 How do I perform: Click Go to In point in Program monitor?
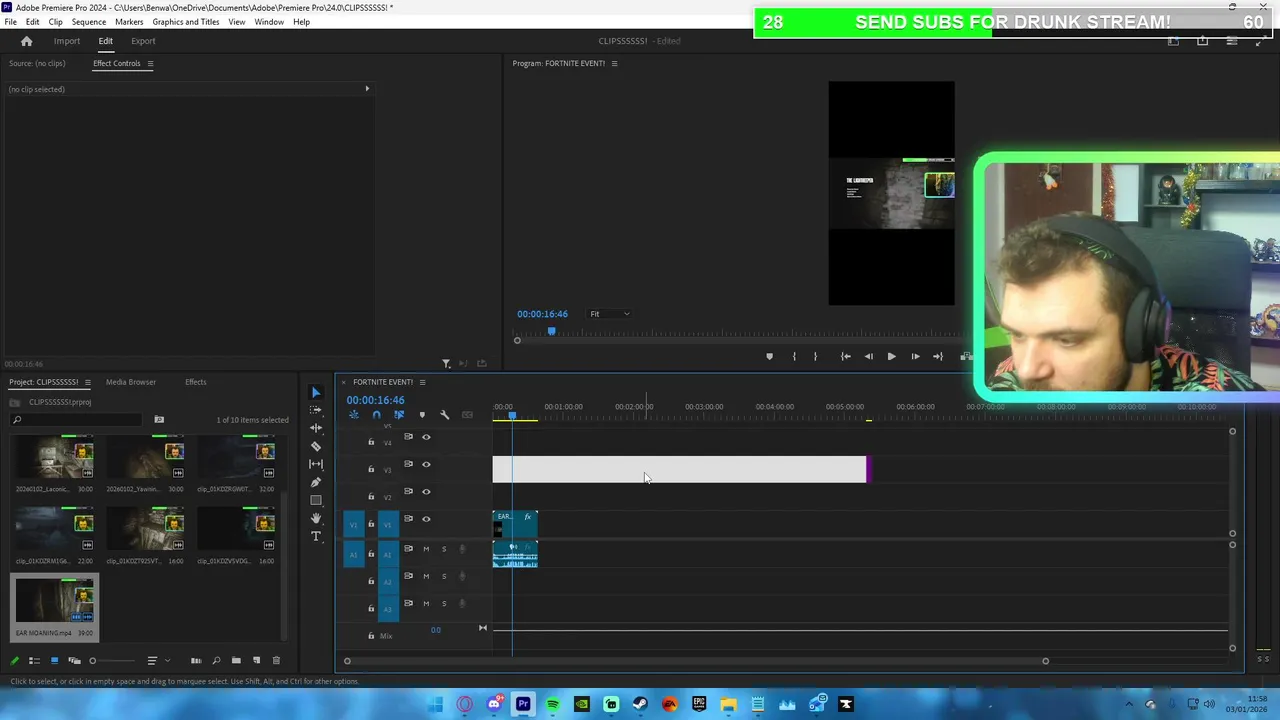point(845,356)
